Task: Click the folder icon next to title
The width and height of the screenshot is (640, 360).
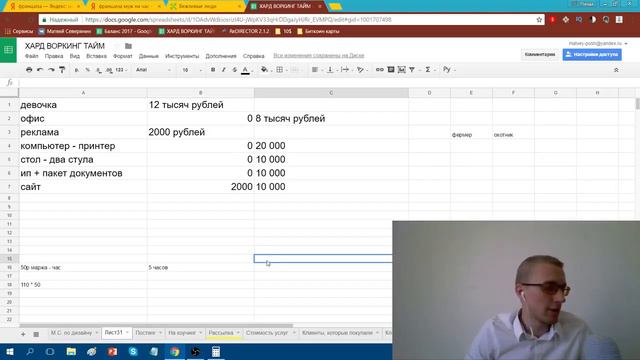Action: pyautogui.click(x=128, y=46)
